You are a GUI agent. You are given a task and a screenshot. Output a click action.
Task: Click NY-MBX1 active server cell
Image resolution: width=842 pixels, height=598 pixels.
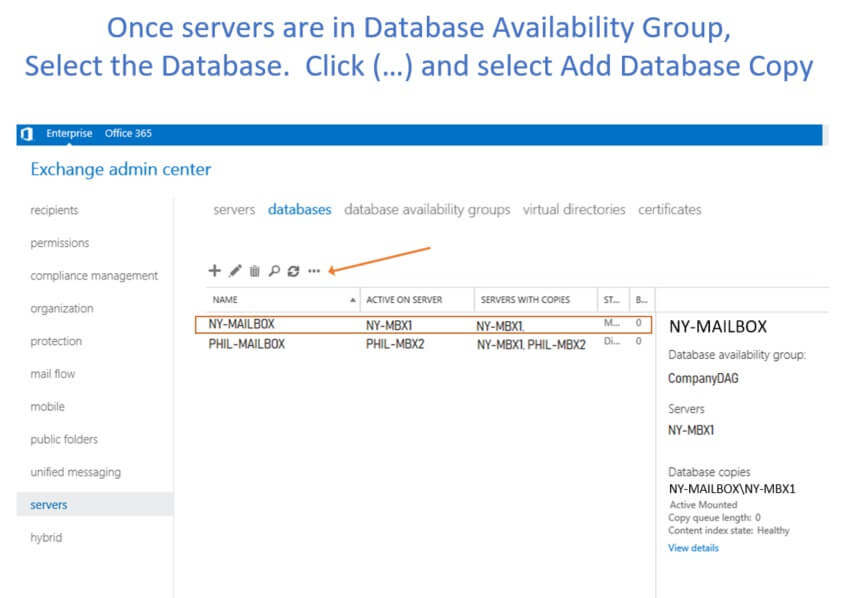pos(389,325)
